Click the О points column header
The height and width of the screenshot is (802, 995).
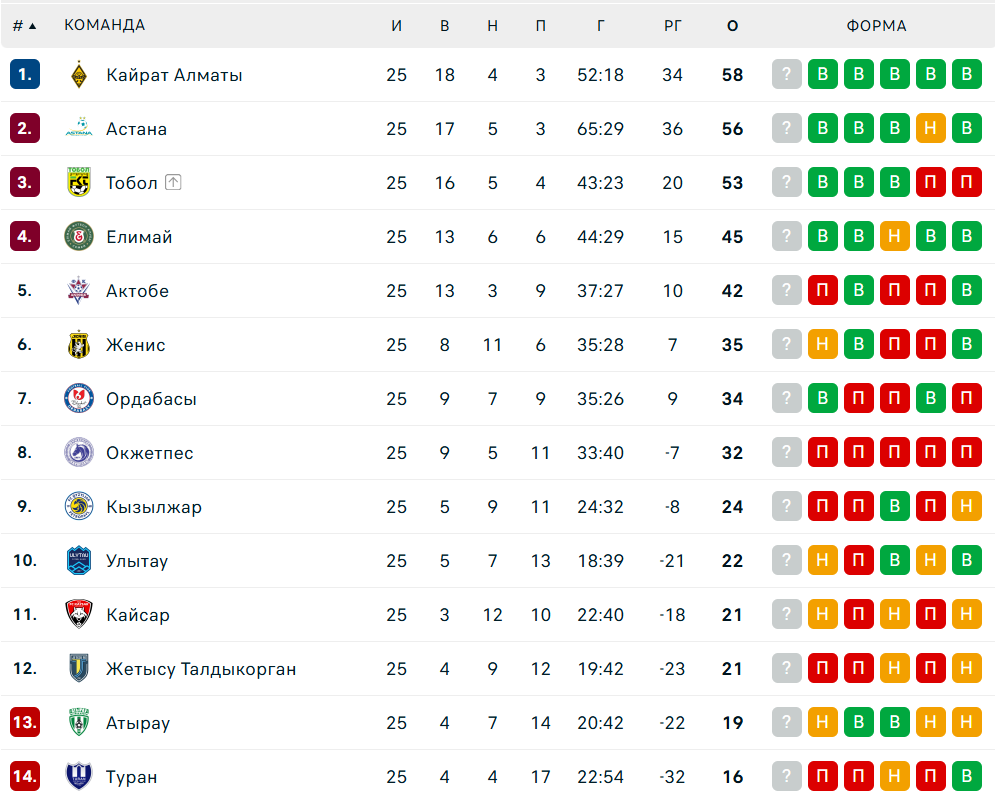pyautogui.click(x=733, y=26)
